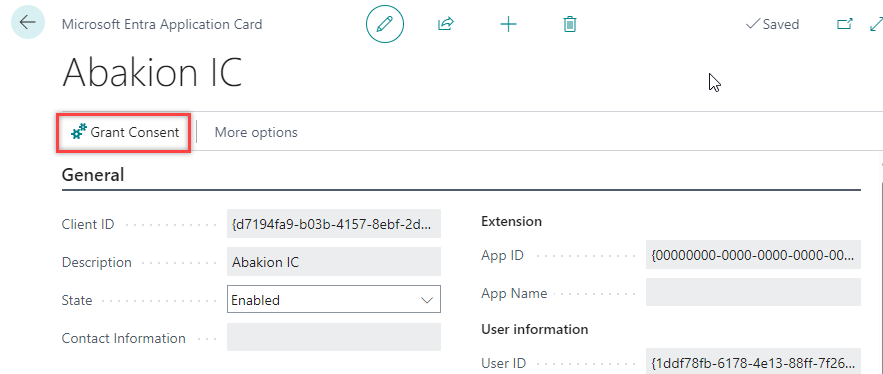
Task: Create new record with plus icon
Action: pyautogui.click(x=509, y=24)
